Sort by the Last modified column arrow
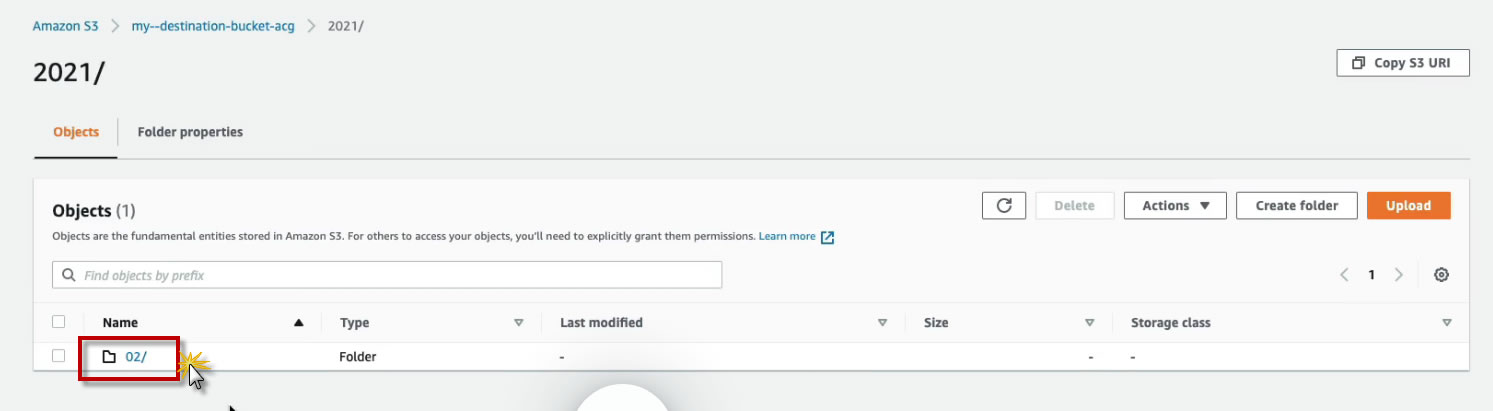The width and height of the screenshot is (1493, 411). [882, 323]
